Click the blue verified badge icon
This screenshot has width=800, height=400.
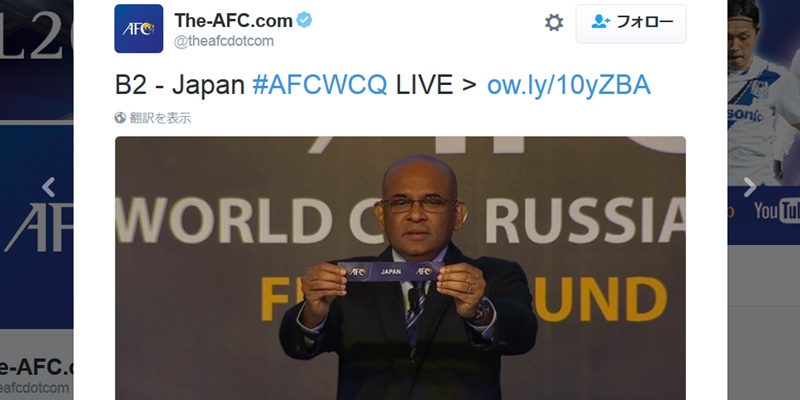click(304, 20)
